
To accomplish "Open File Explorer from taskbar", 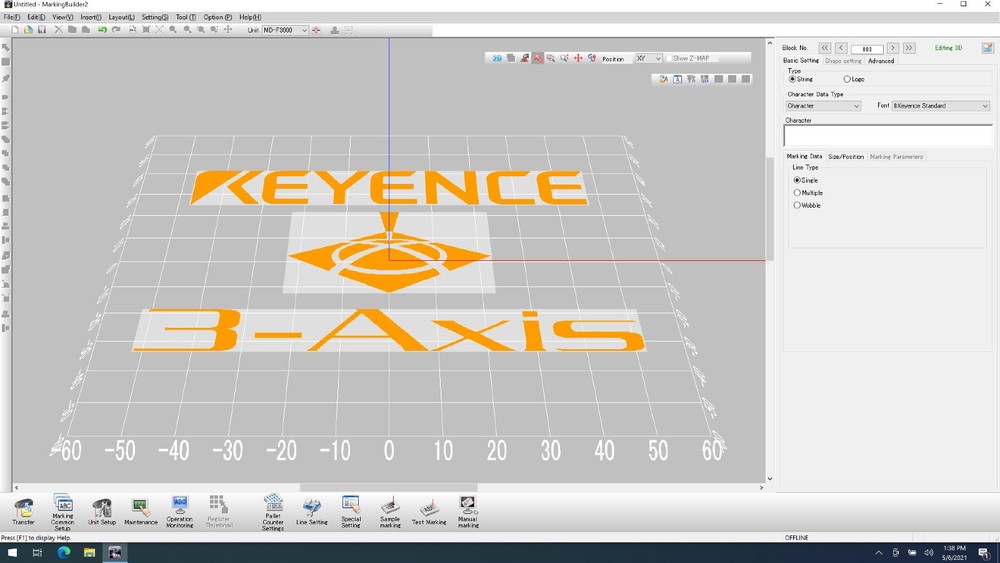I will tap(89, 553).
